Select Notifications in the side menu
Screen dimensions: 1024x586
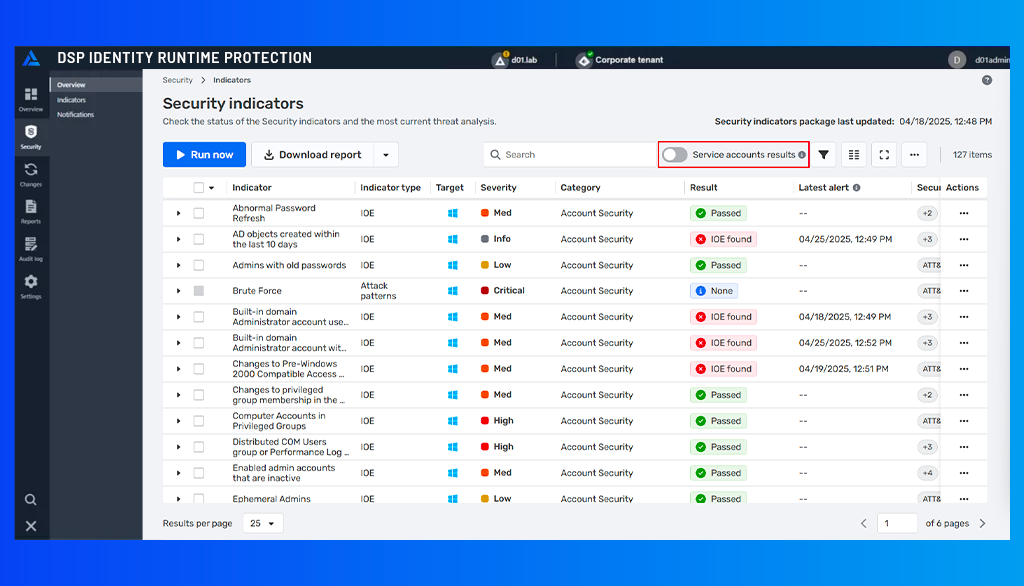pos(76,115)
